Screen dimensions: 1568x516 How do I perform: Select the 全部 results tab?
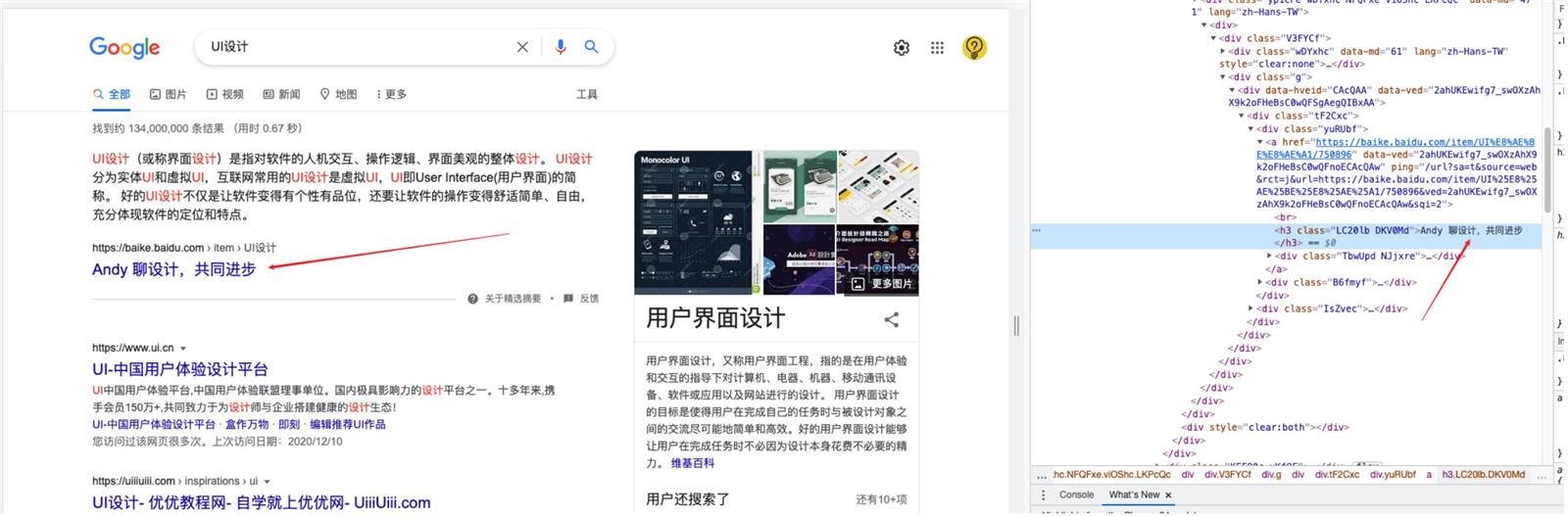112,94
